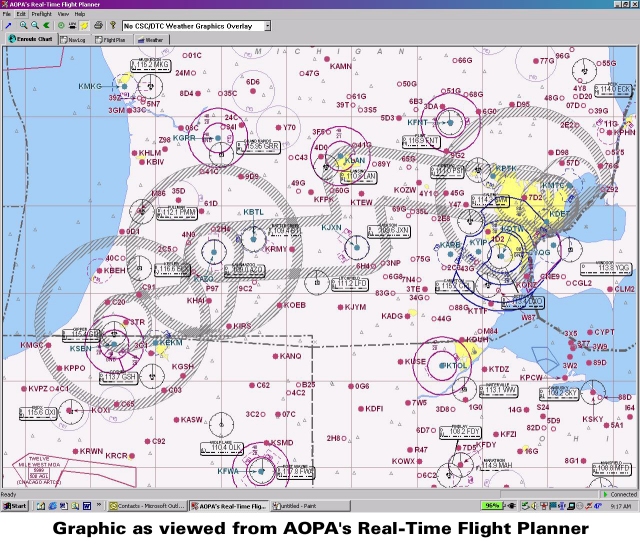Click the 116.9 FNT VOR label
Image resolution: width=640 pixels, height=546 pixels.
tap(421, 142)
